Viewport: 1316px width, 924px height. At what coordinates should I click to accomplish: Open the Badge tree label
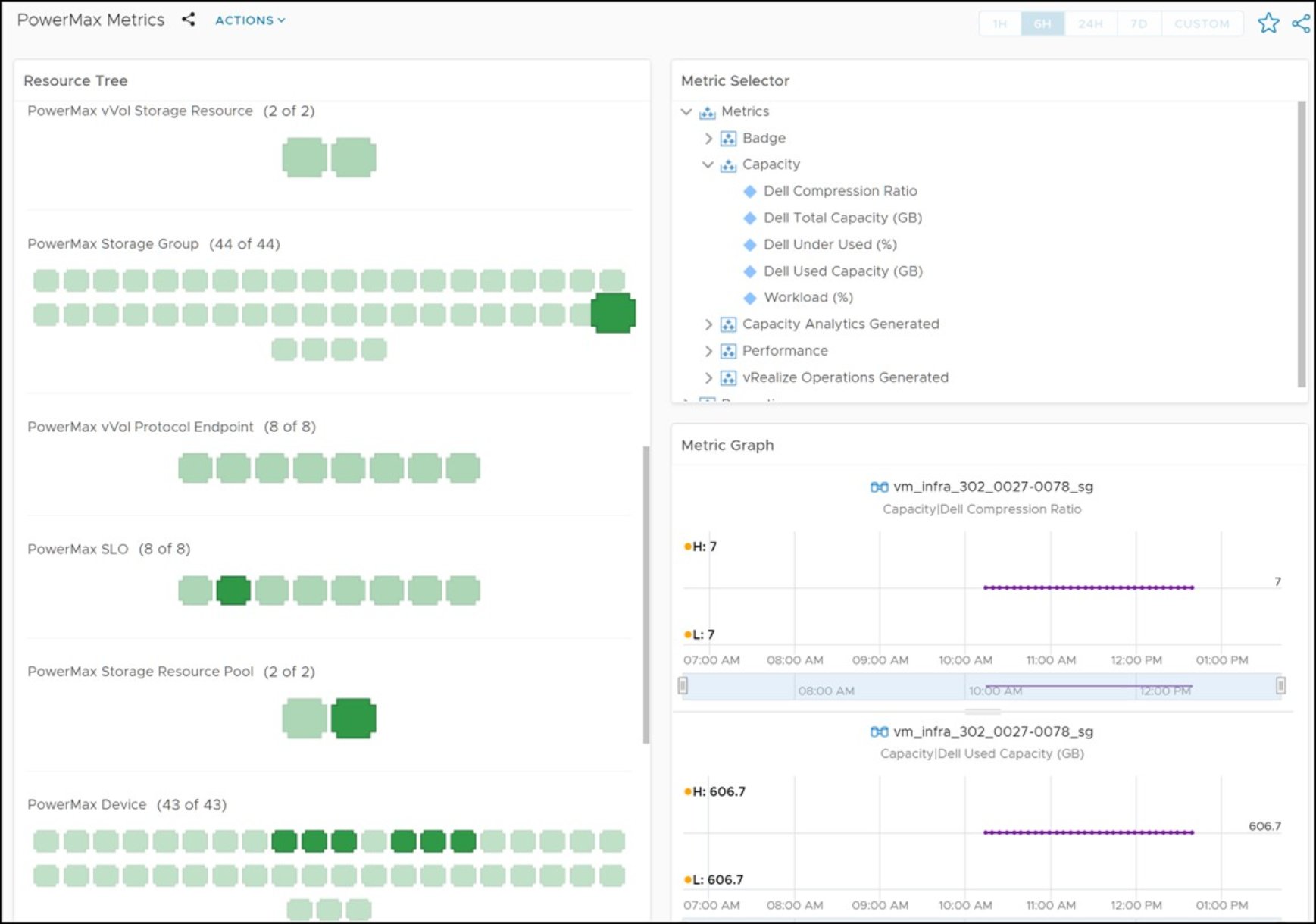764,138
